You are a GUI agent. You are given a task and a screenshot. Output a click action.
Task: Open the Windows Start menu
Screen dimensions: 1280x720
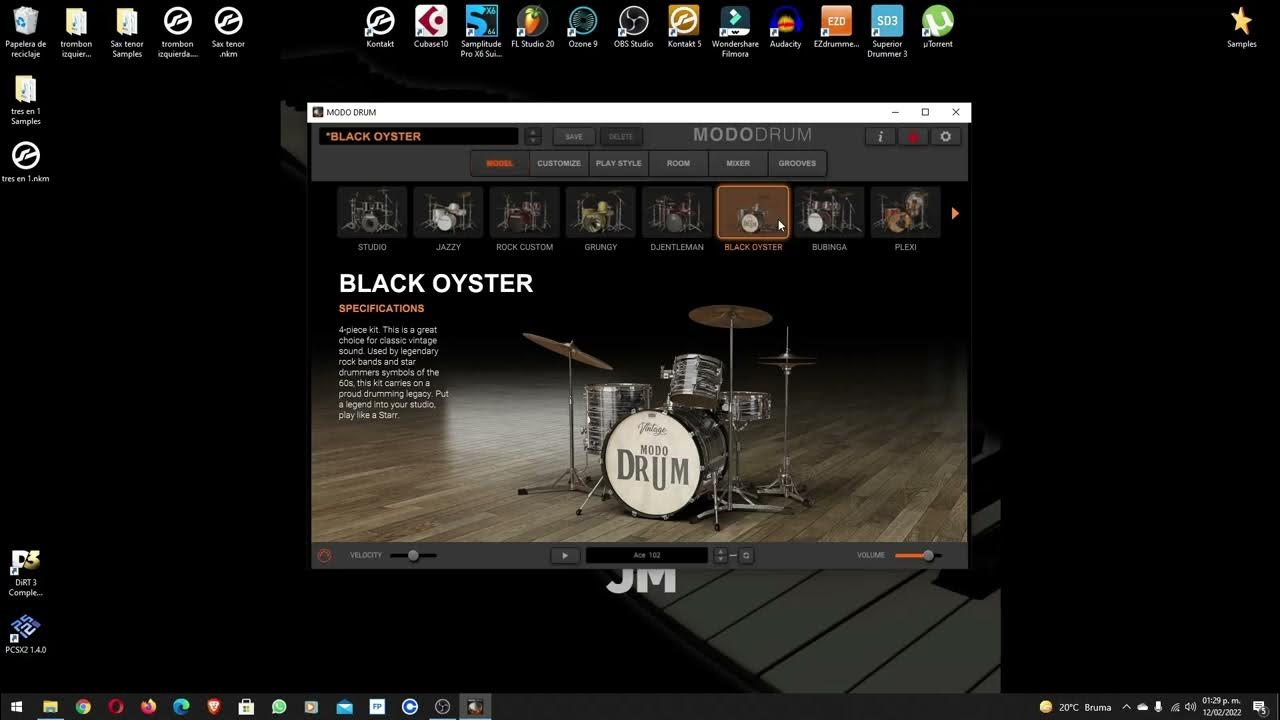pos(16,707)
